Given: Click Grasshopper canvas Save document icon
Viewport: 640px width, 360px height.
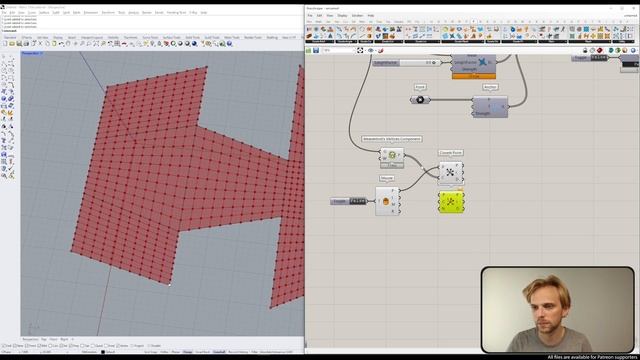Looking at the screenshot, I should pos(316,50).
